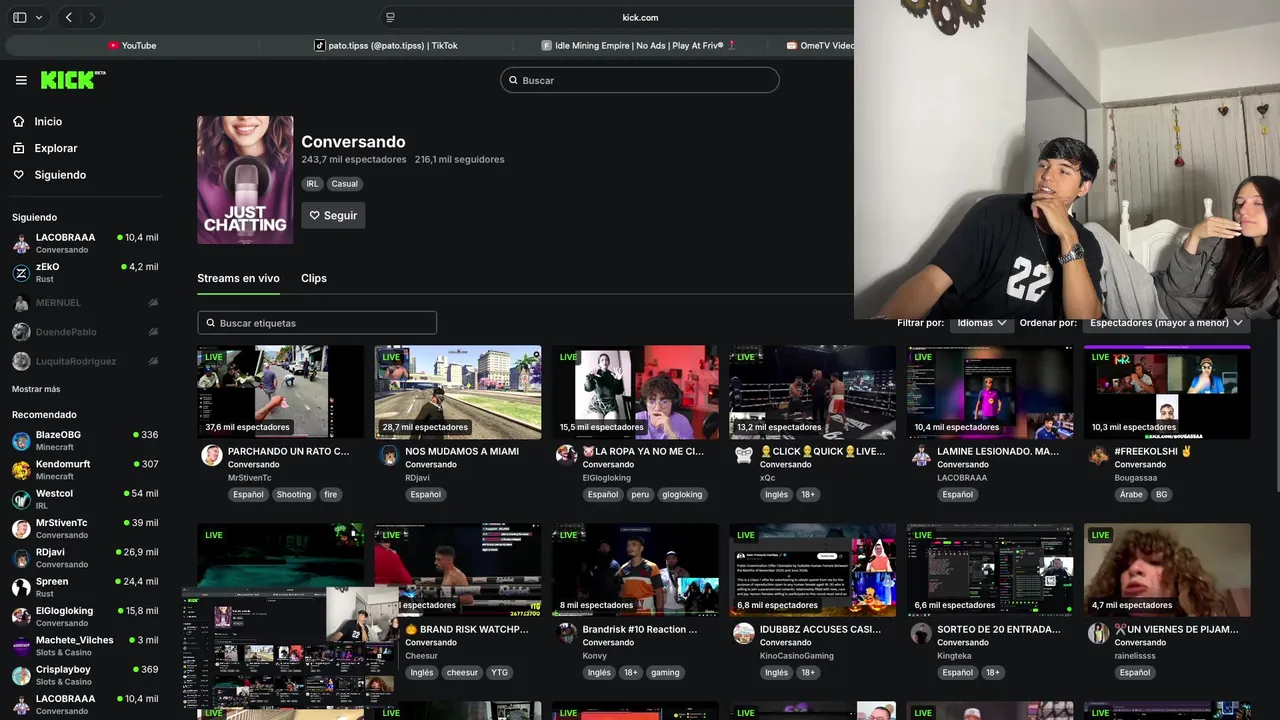The image size is (1280, 720).
Task: Click the Seguir follow button
Action: 333,215
